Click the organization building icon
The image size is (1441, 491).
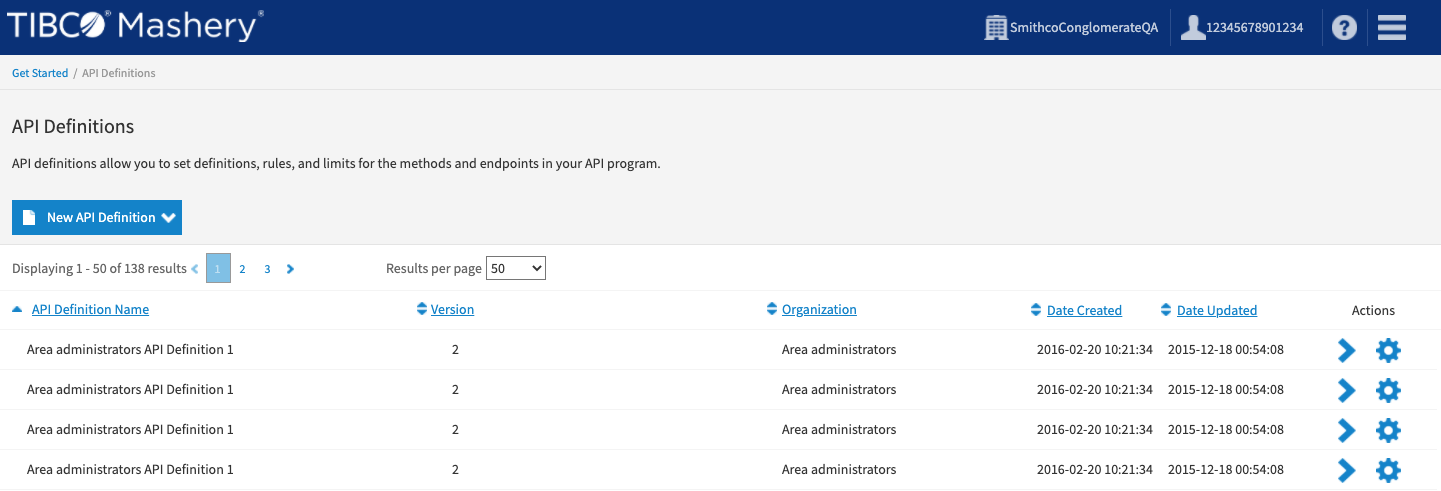tap(995, 28)
